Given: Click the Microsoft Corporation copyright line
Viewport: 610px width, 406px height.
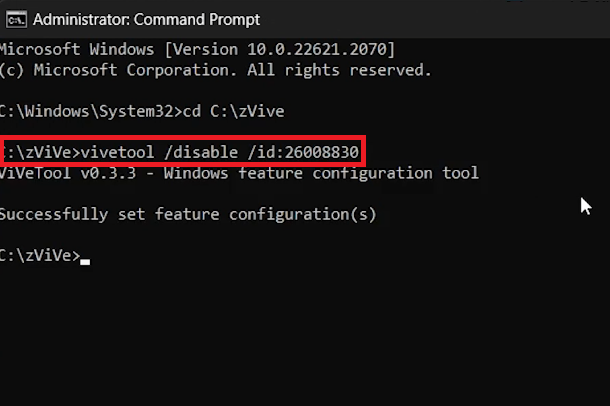Looking at the screenshot, I should click(x=215, y=70).
